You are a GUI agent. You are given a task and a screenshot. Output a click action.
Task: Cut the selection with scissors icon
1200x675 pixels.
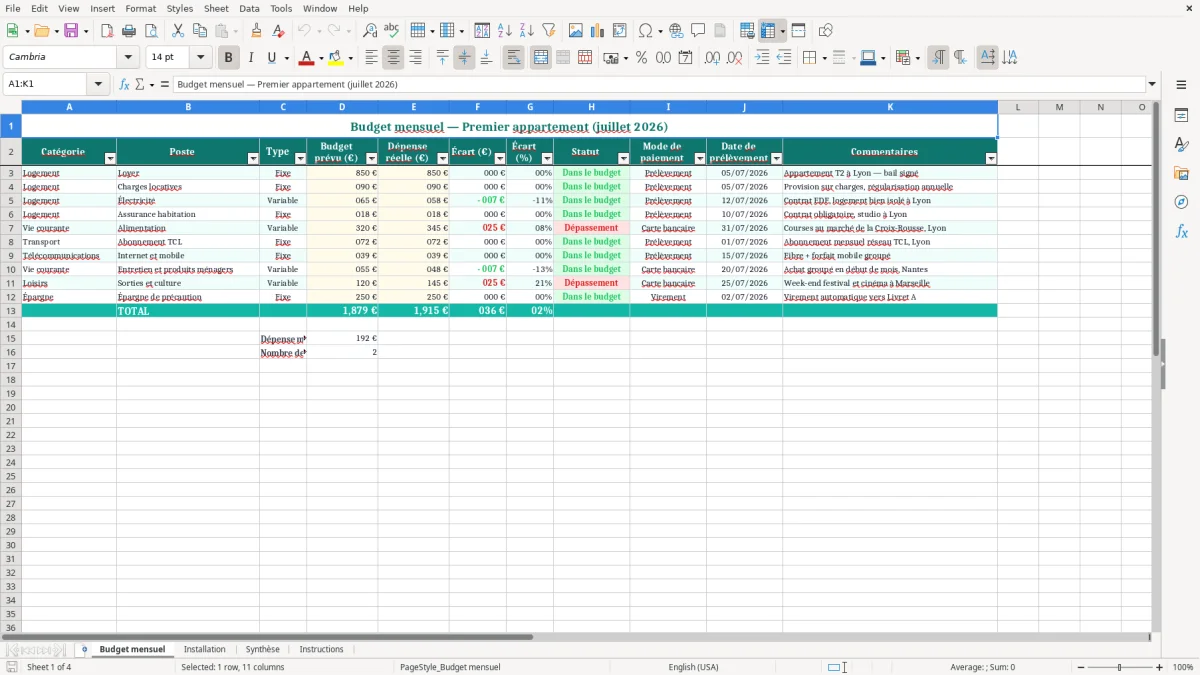click(178, 31)
